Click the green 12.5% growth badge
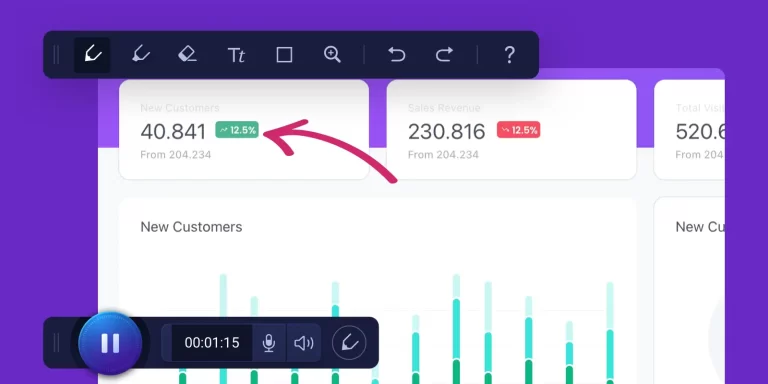Image resolution: width=768 pixels, height=384 pixels. [x=237, y=130]
